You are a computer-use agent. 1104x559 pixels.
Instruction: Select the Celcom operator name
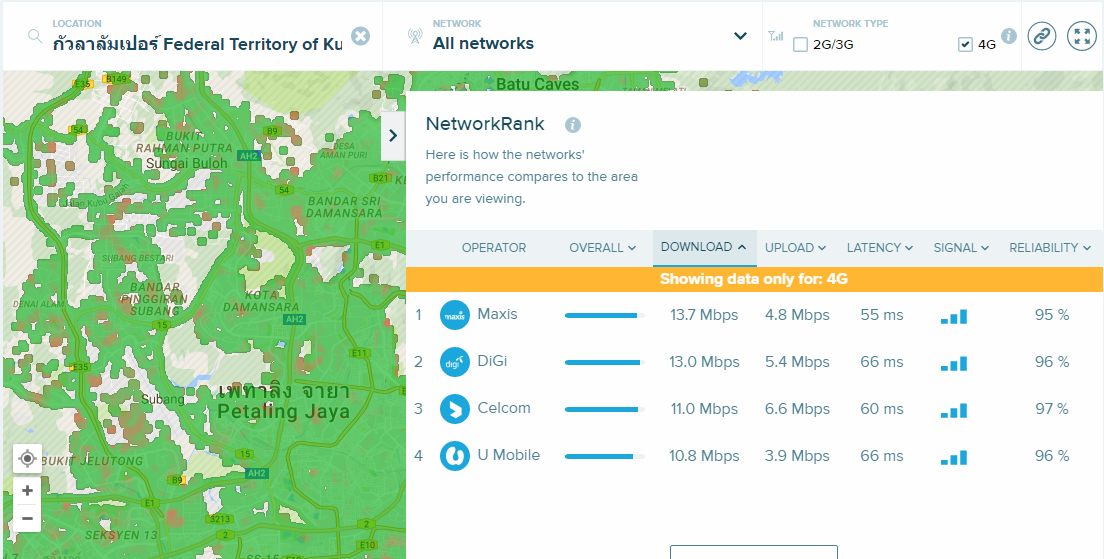pyautogui.click(x=504, y=408)
